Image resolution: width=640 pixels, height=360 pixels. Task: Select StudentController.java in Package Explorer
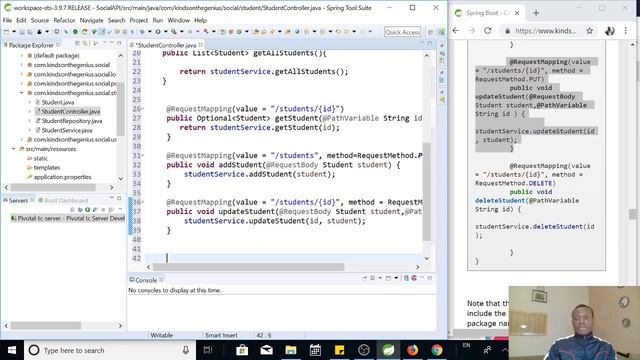coord(71,111)
